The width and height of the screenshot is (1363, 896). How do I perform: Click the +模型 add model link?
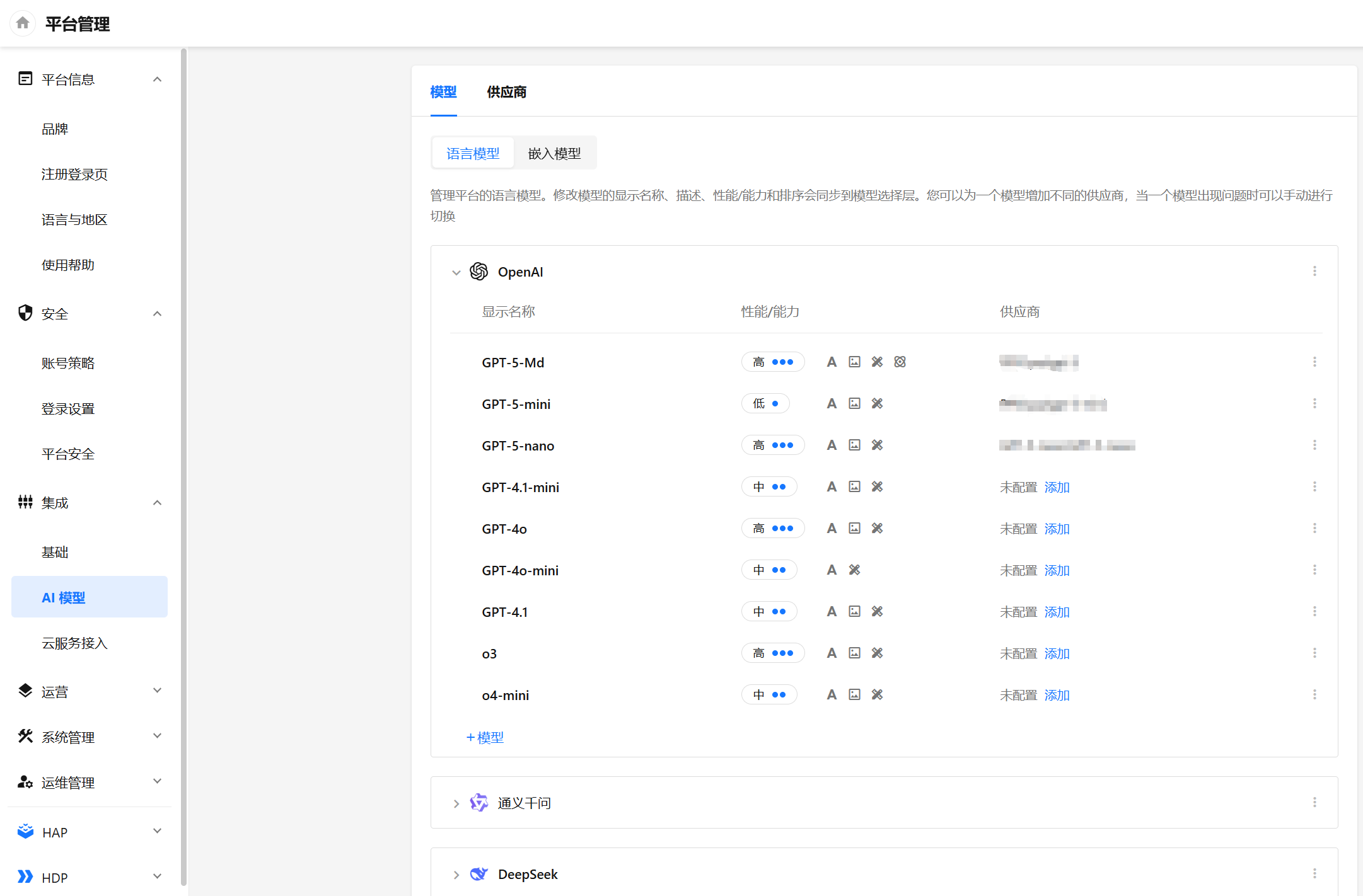pos(485,737)
